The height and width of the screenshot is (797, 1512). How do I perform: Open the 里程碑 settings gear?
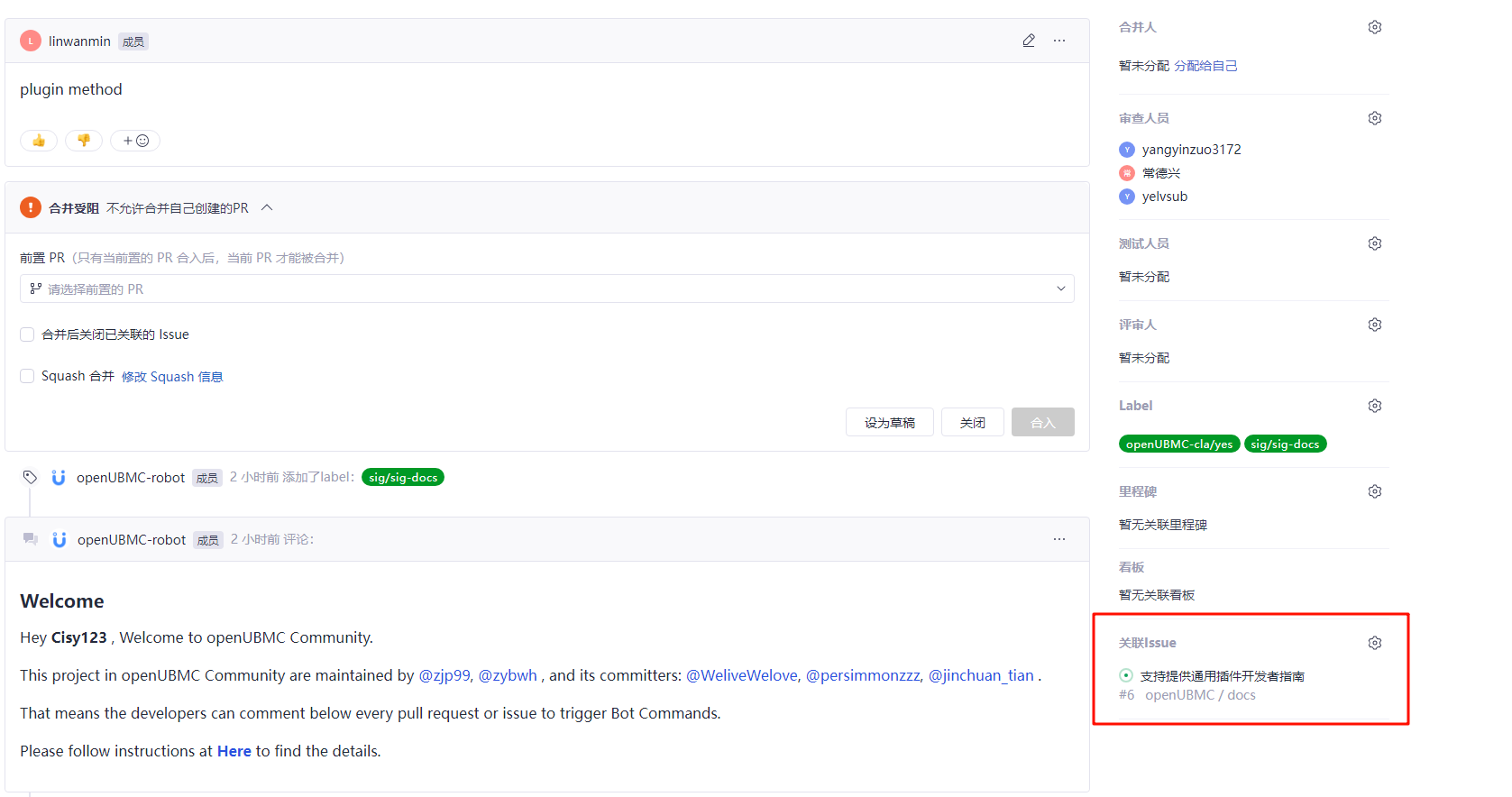click(x=1375, y=491)
